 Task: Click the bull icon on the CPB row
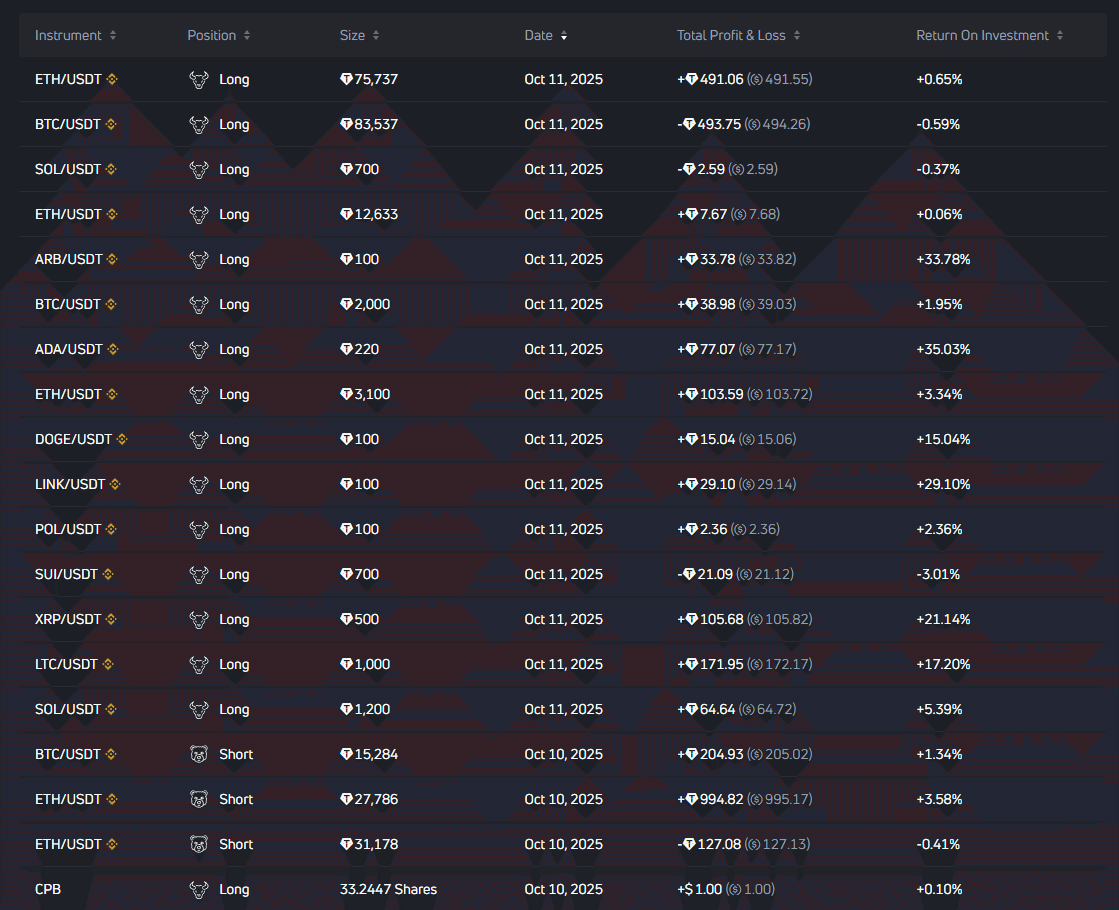200,889
